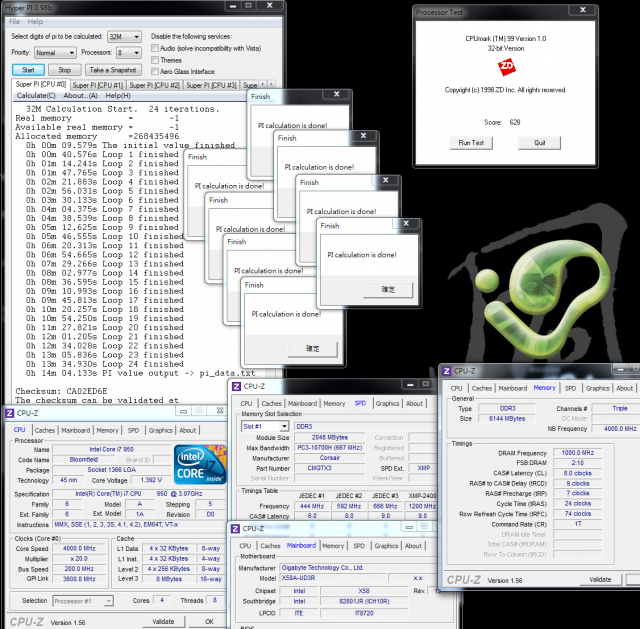Open the About...(A) menu
Viewport: 640px width, 629px height.
[80, 96]
